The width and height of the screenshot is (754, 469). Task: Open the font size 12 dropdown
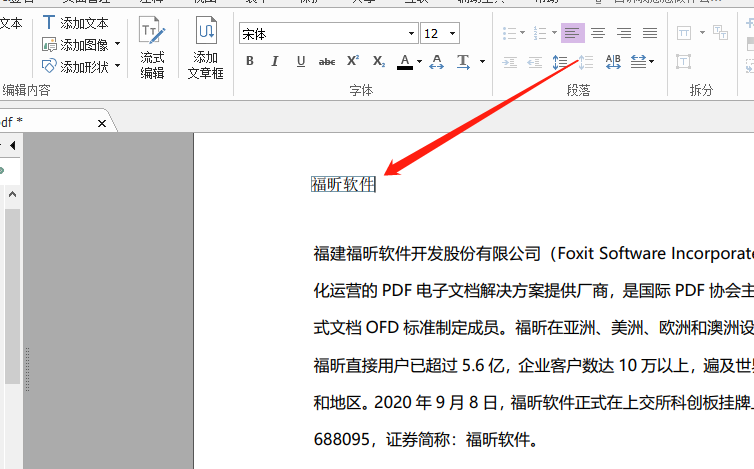[x=452, y=34]
